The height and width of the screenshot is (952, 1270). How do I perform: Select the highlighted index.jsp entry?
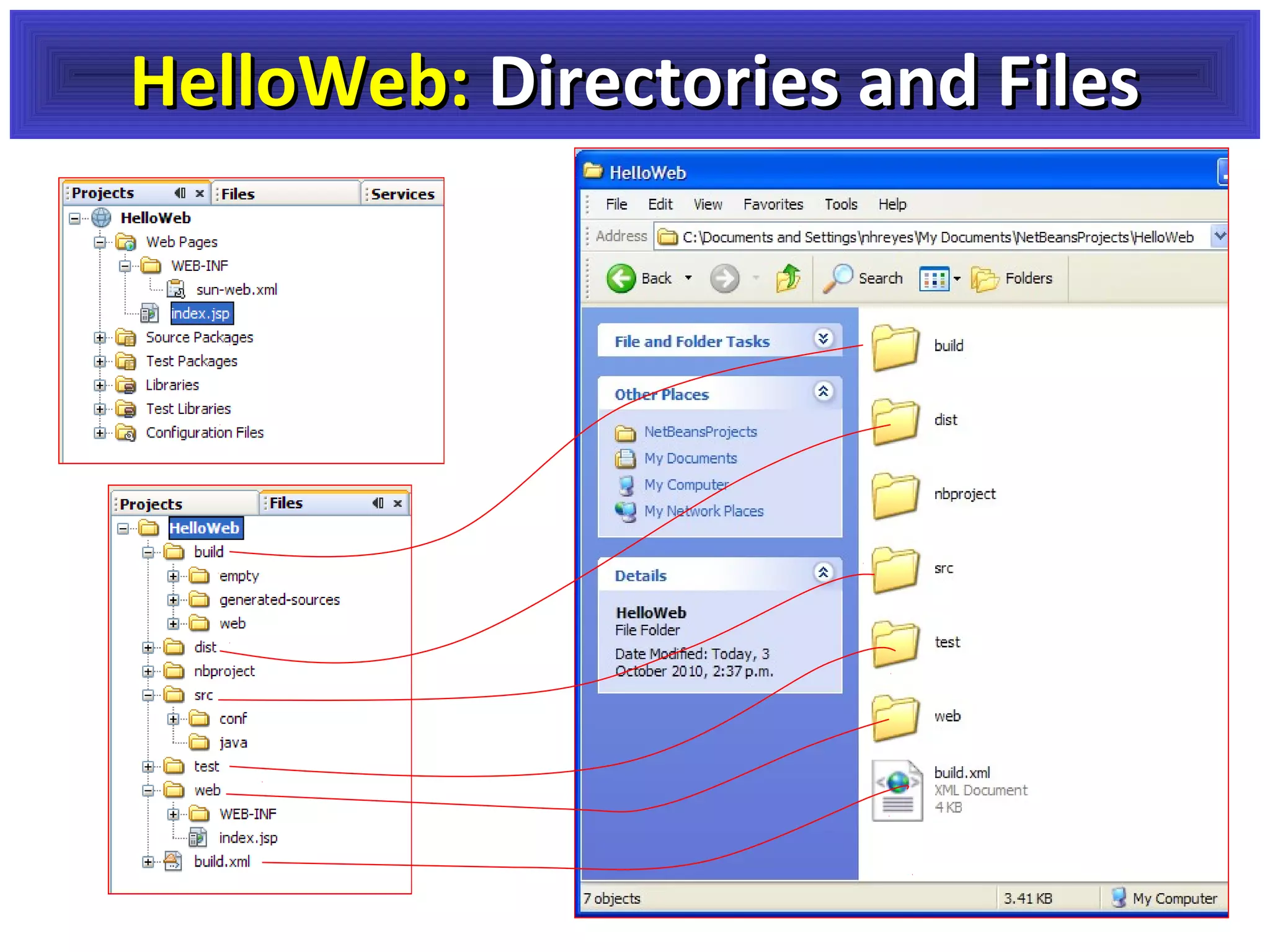202,313
